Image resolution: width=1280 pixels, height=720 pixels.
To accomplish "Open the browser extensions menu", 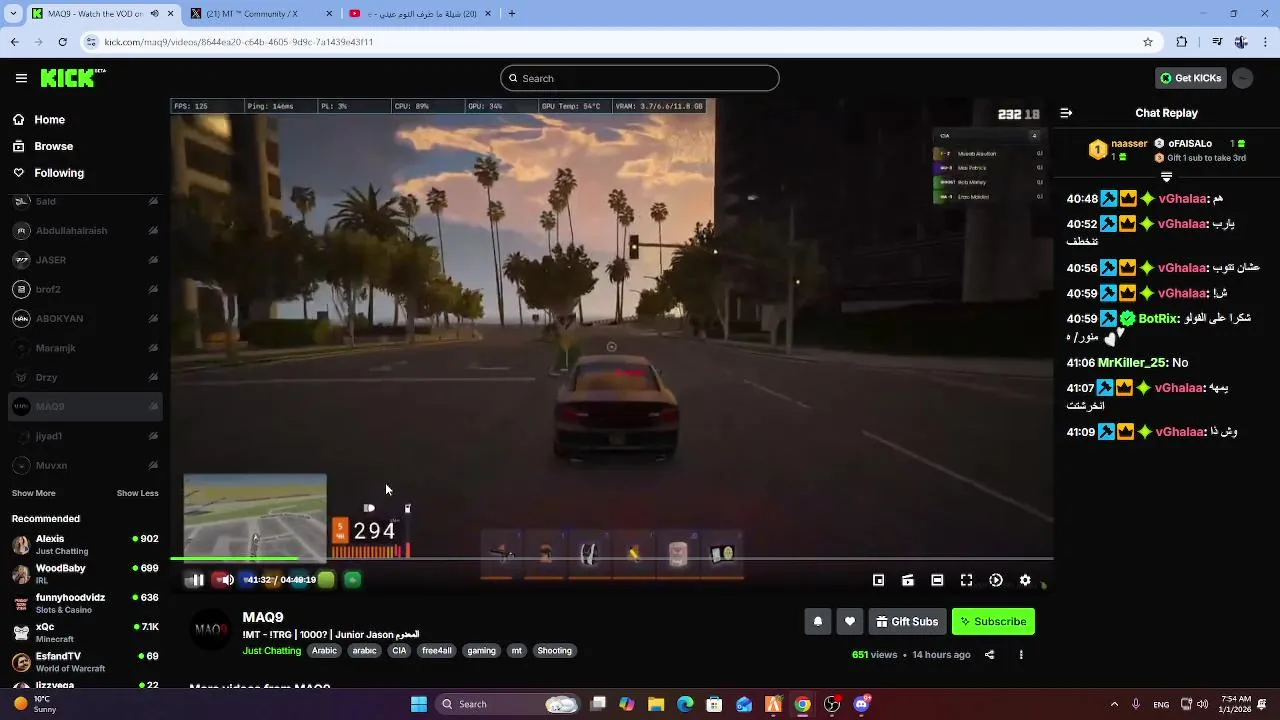I will (x=1182, y=42).
